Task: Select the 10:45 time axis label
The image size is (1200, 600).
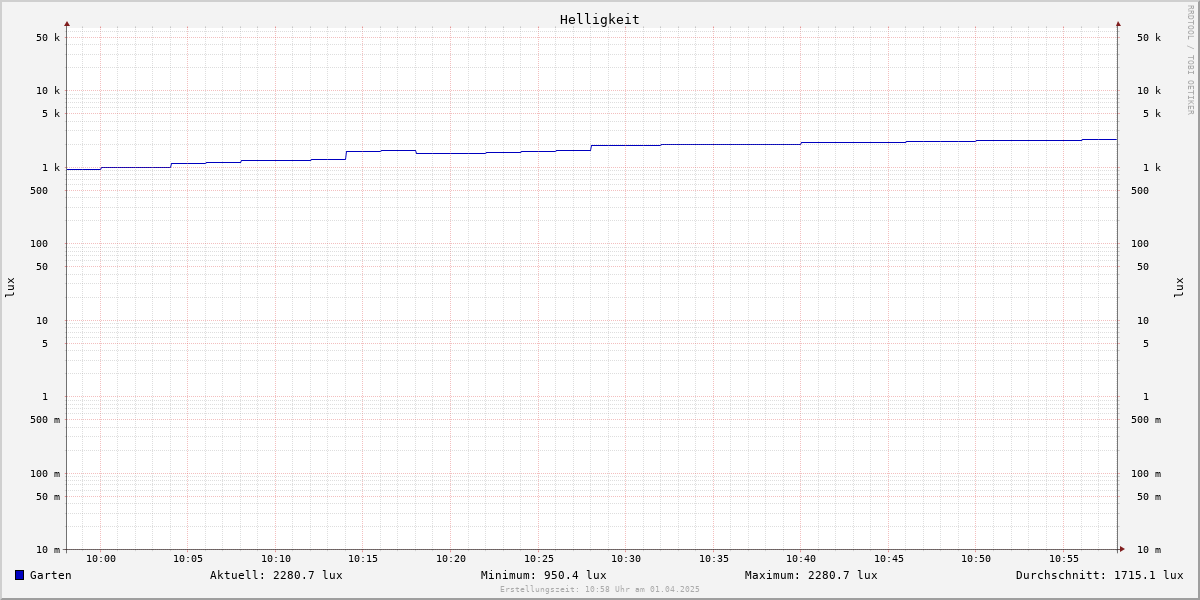Action: click(888, 559)
